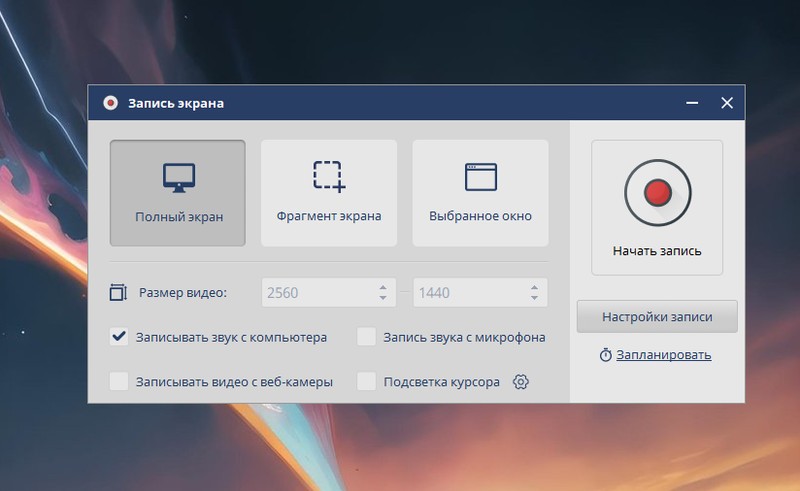Open Настройки записи
Viewport: 800px width, 491px height.
(x=657, y=316)
